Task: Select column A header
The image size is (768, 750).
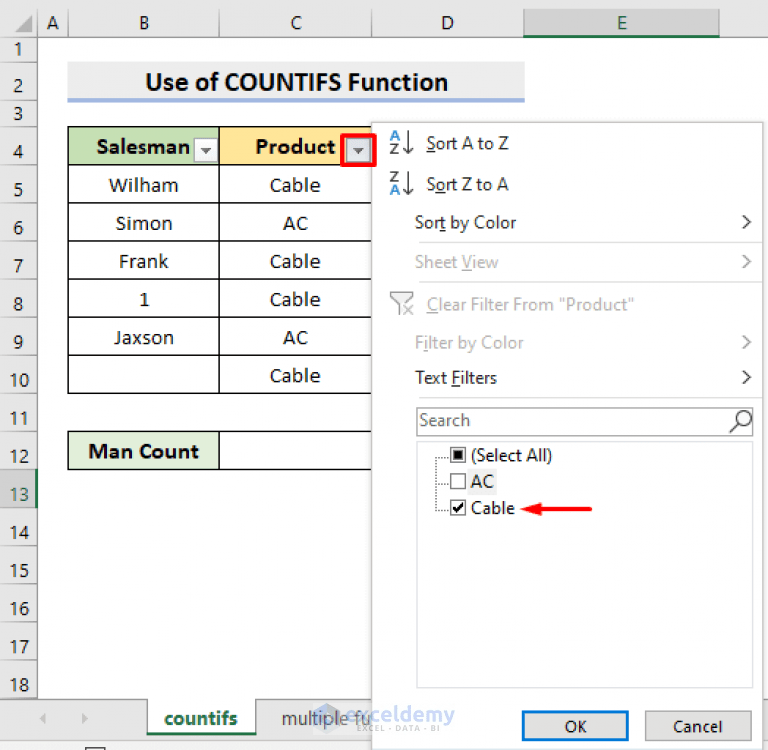Action: point(53,23)
